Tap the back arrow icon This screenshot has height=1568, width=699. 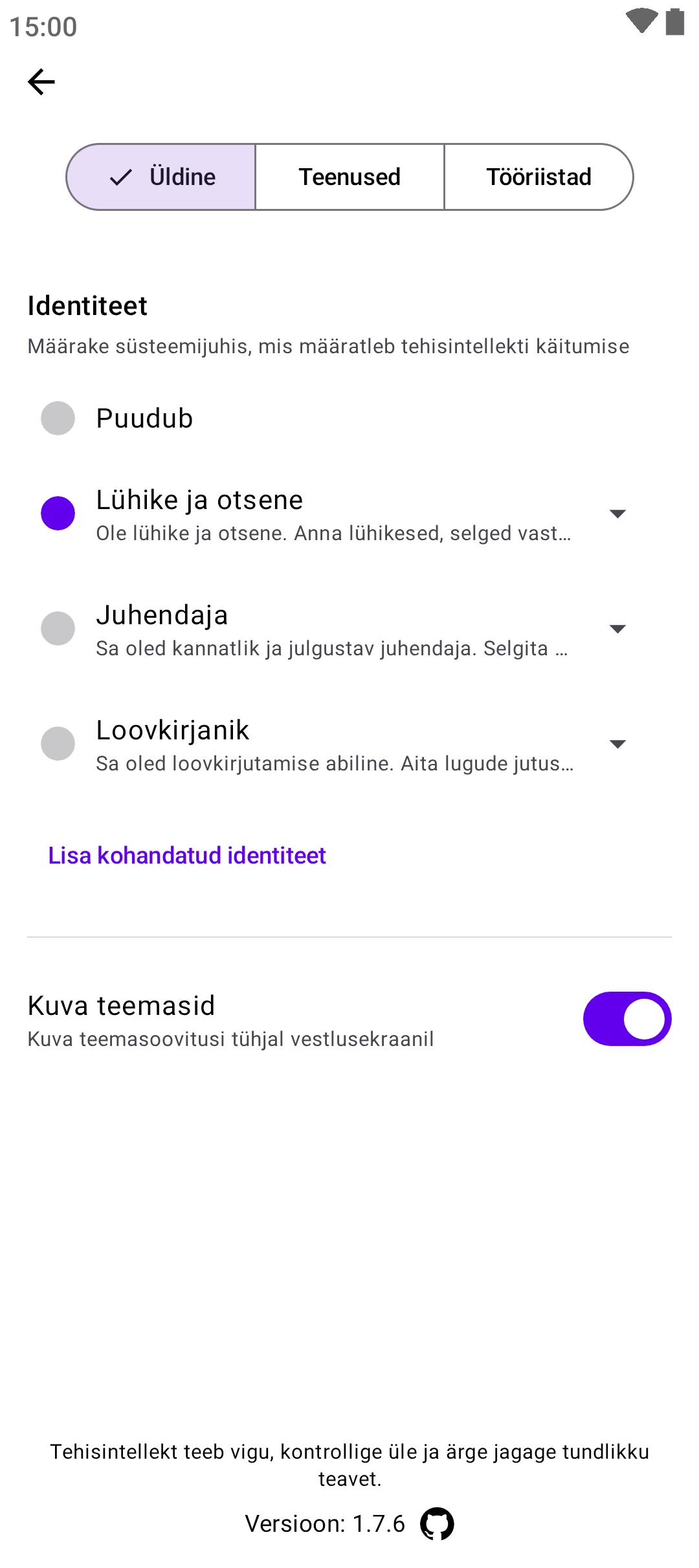click(x=41, y=82)
